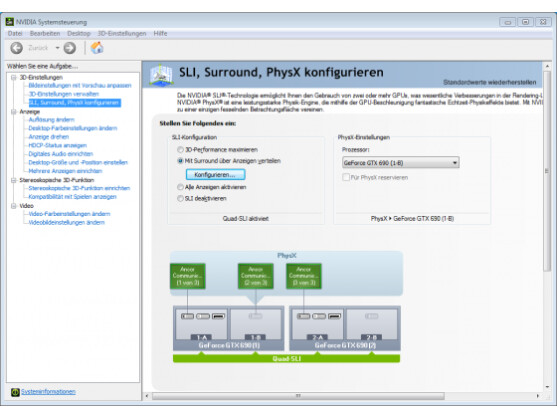Click the PhysX GeForce GTX 690 status text

(x=412, y=219)
